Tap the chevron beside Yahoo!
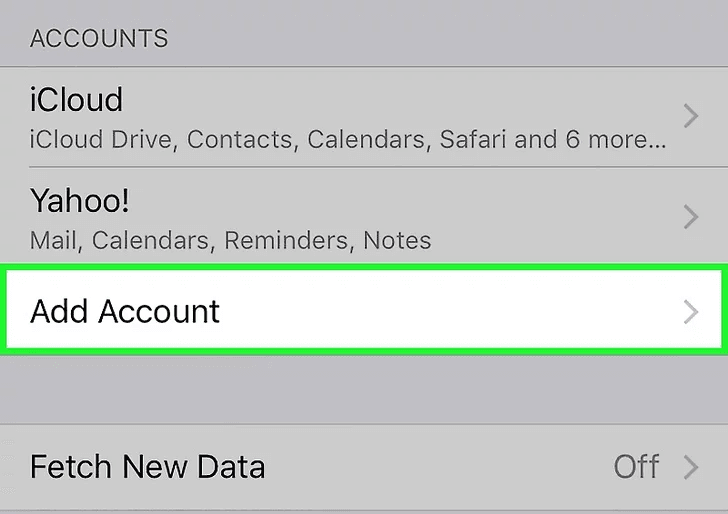This screenshot has height=514, width=728. pyautogui.click(x=690, y=215)
